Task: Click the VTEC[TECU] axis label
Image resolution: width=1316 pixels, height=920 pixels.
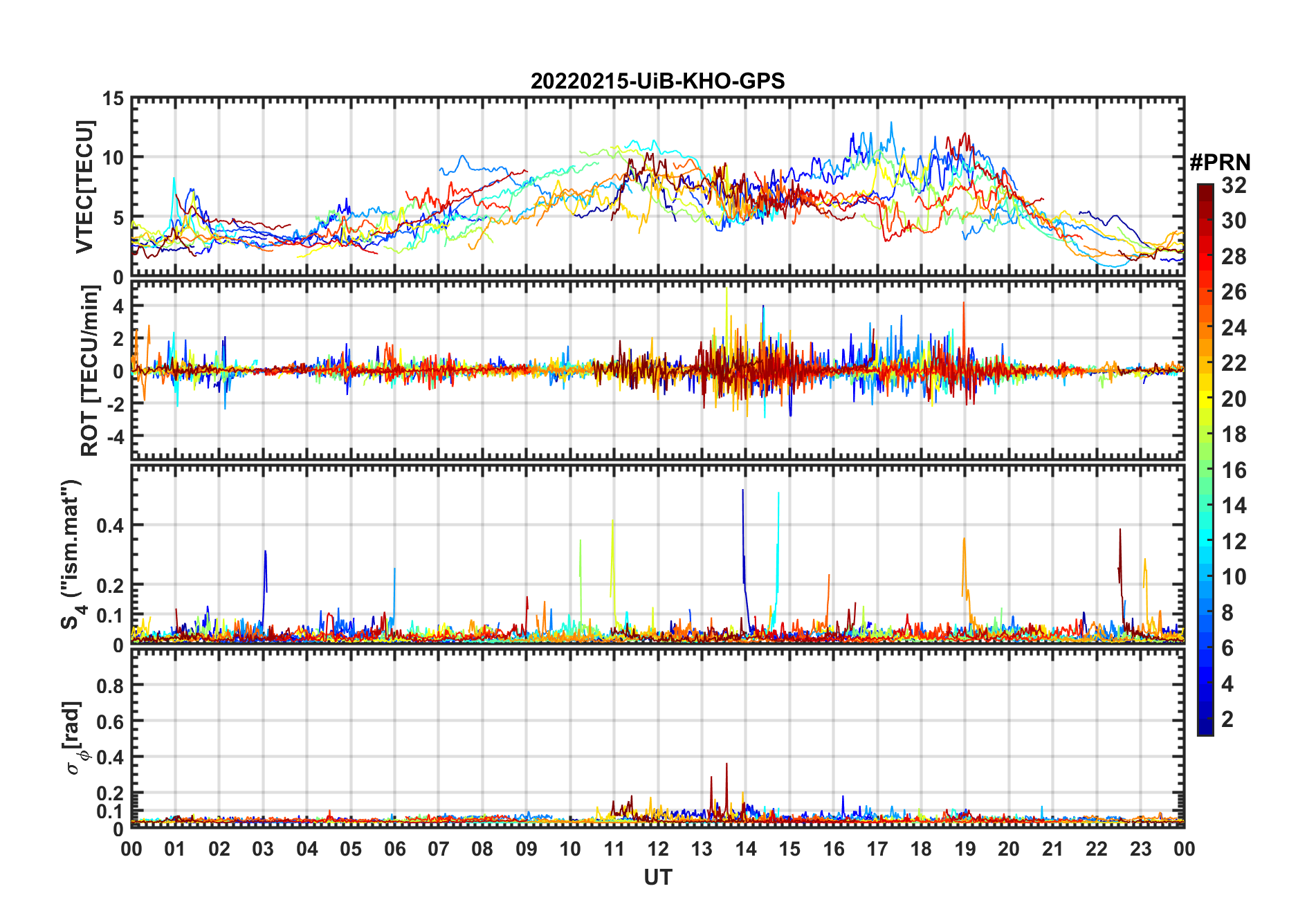Action: coord(84,187)
